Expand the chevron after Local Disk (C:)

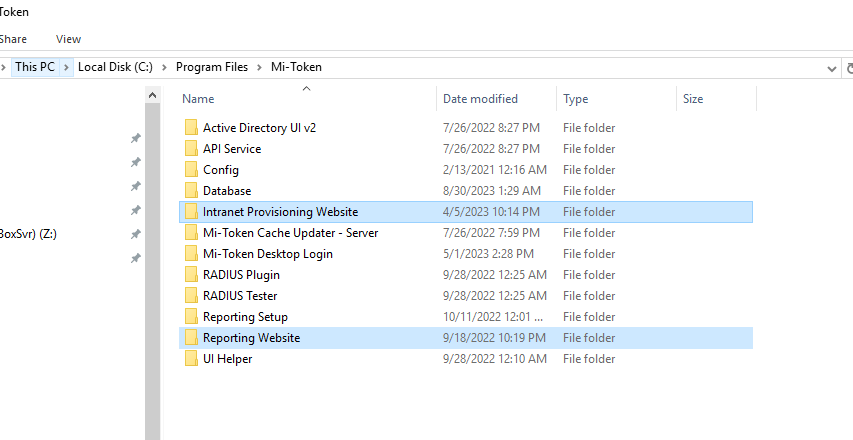pos(164,67)
